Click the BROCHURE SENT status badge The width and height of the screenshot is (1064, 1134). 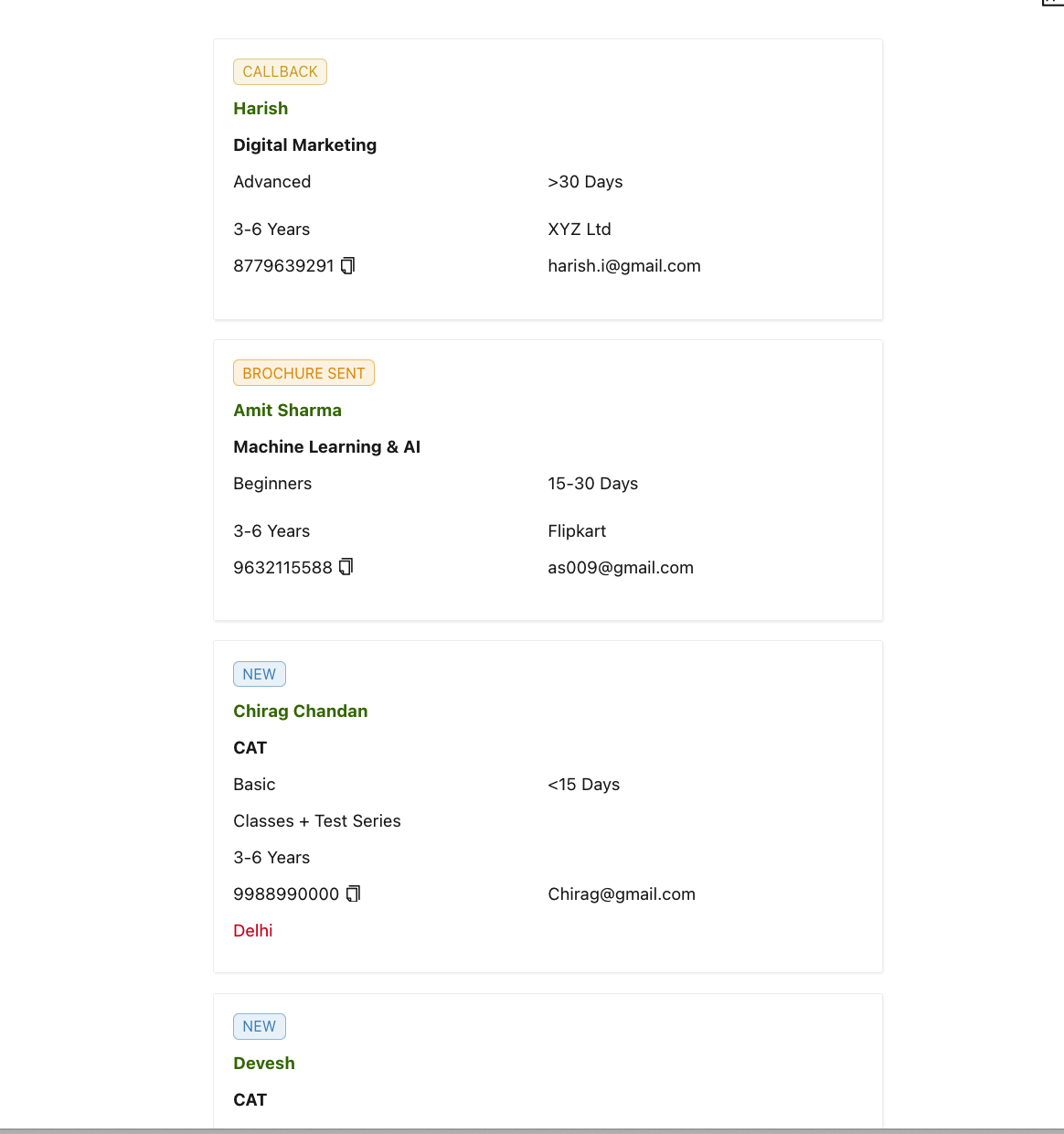[x=303, y=373]
